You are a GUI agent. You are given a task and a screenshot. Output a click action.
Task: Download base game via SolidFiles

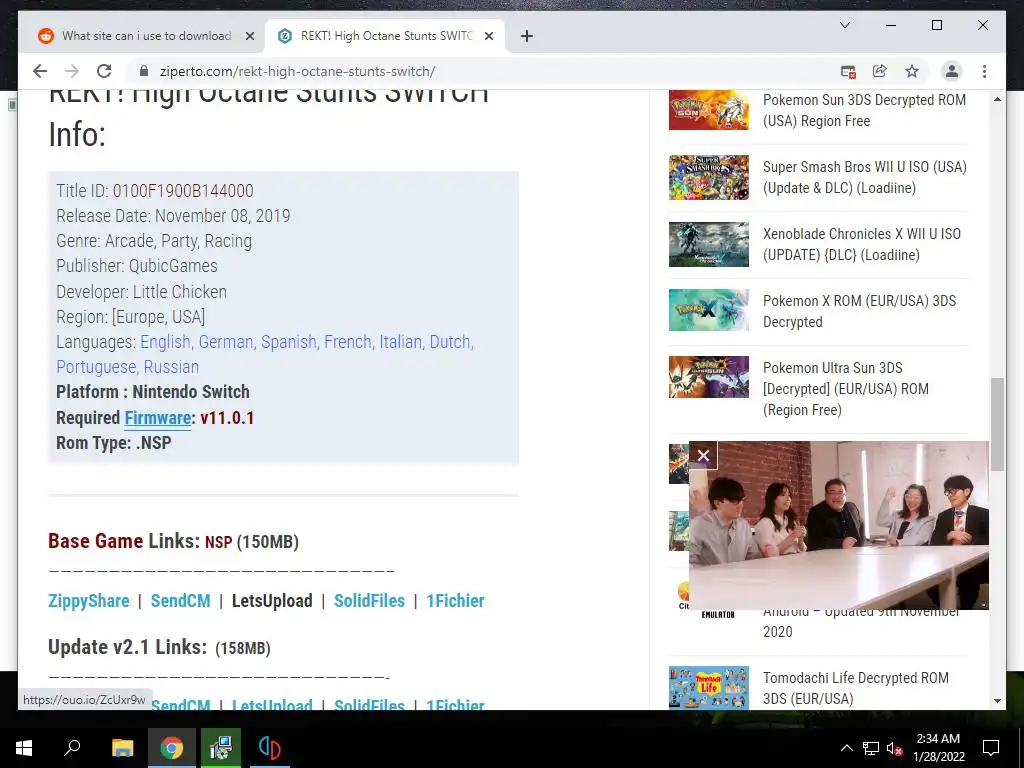point(369,601)
